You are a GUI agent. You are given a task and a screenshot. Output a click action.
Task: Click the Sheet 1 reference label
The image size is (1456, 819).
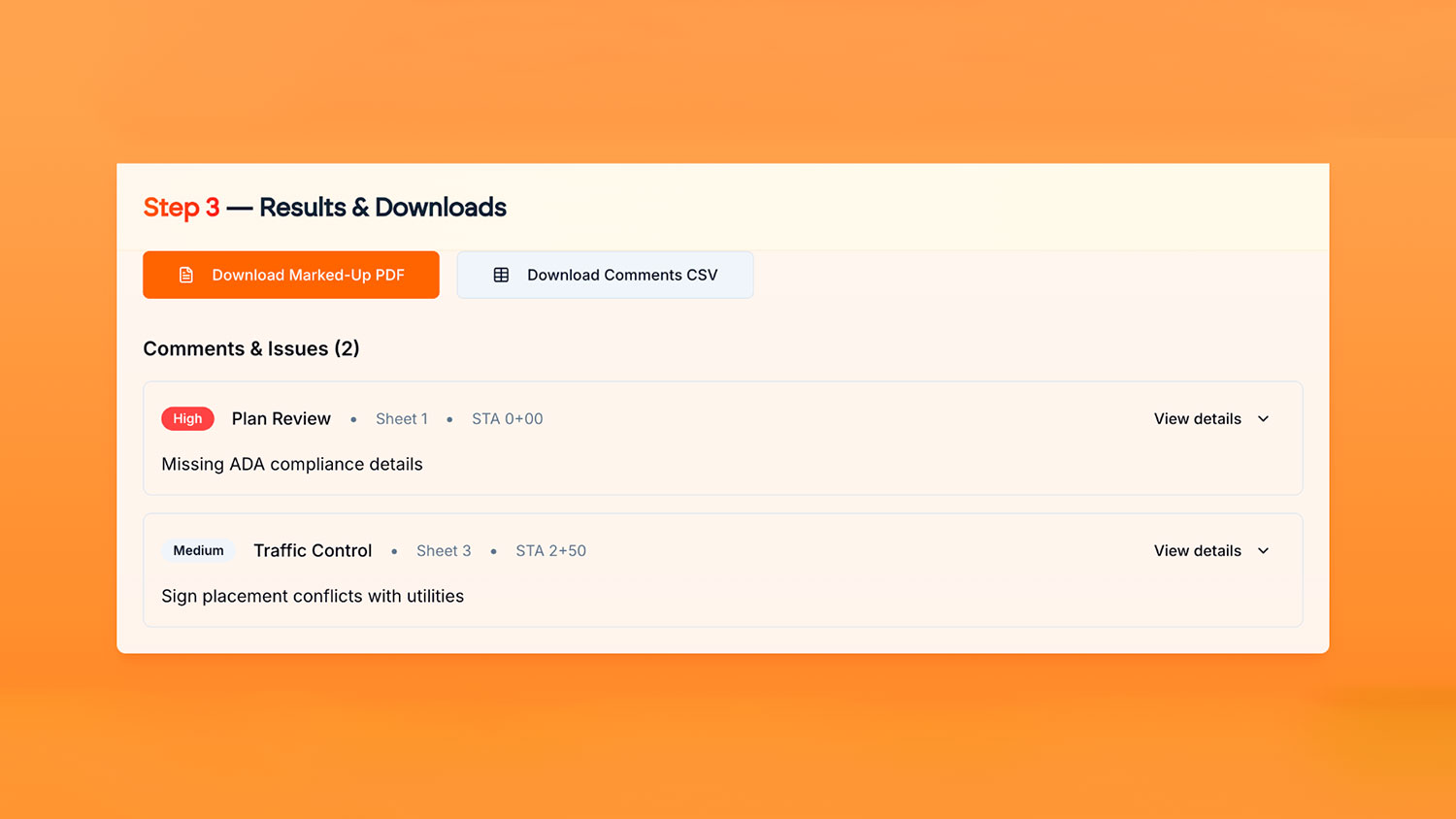point(402,419)
